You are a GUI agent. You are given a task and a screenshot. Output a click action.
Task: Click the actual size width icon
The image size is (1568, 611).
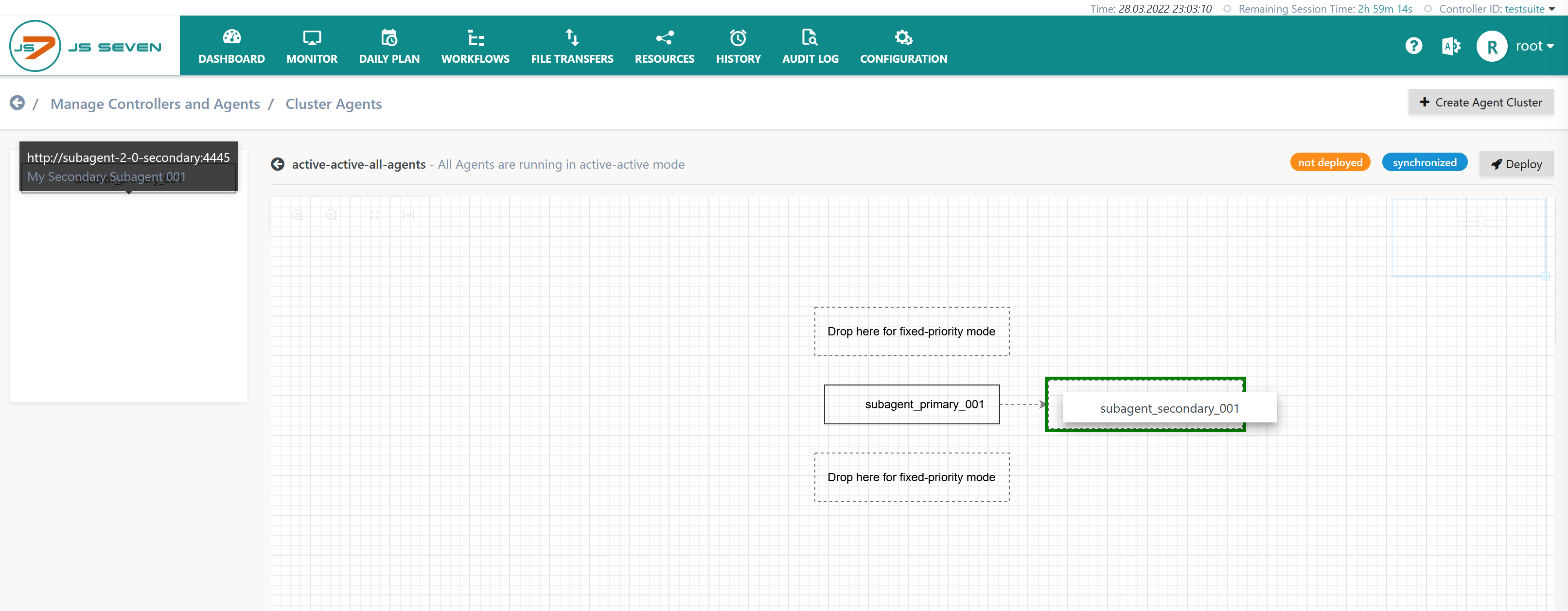[408, 215]
